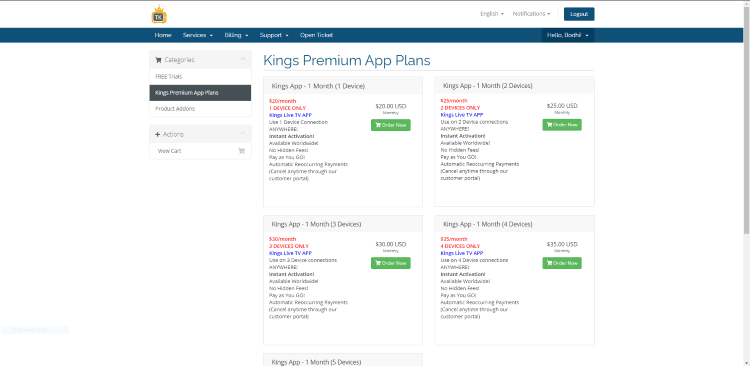Open the View Cart shopping cart icon
750x366 pixels.
[x=242, y=151]
